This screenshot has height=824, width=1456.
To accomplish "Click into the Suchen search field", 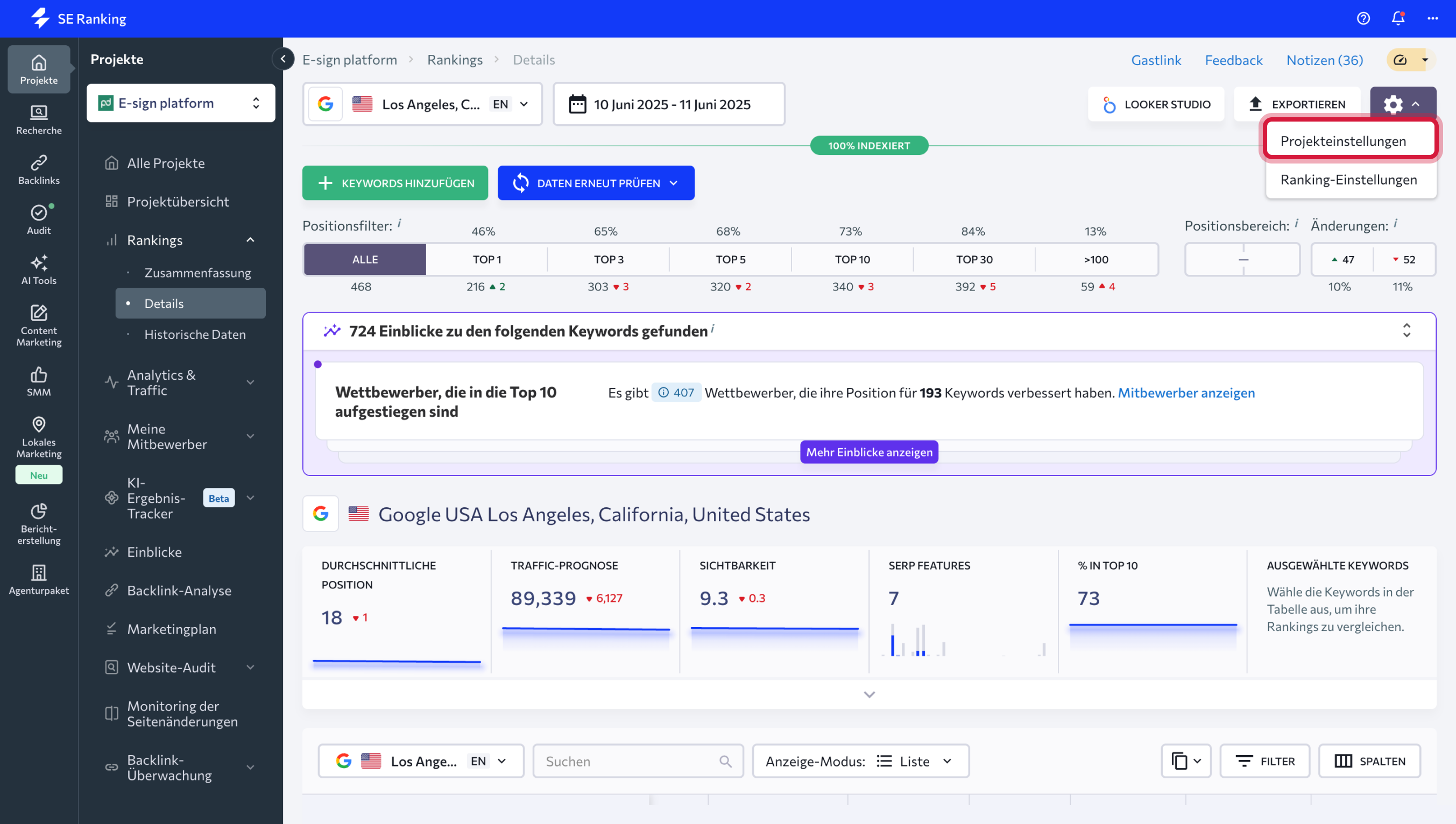I will coord(638,761).
